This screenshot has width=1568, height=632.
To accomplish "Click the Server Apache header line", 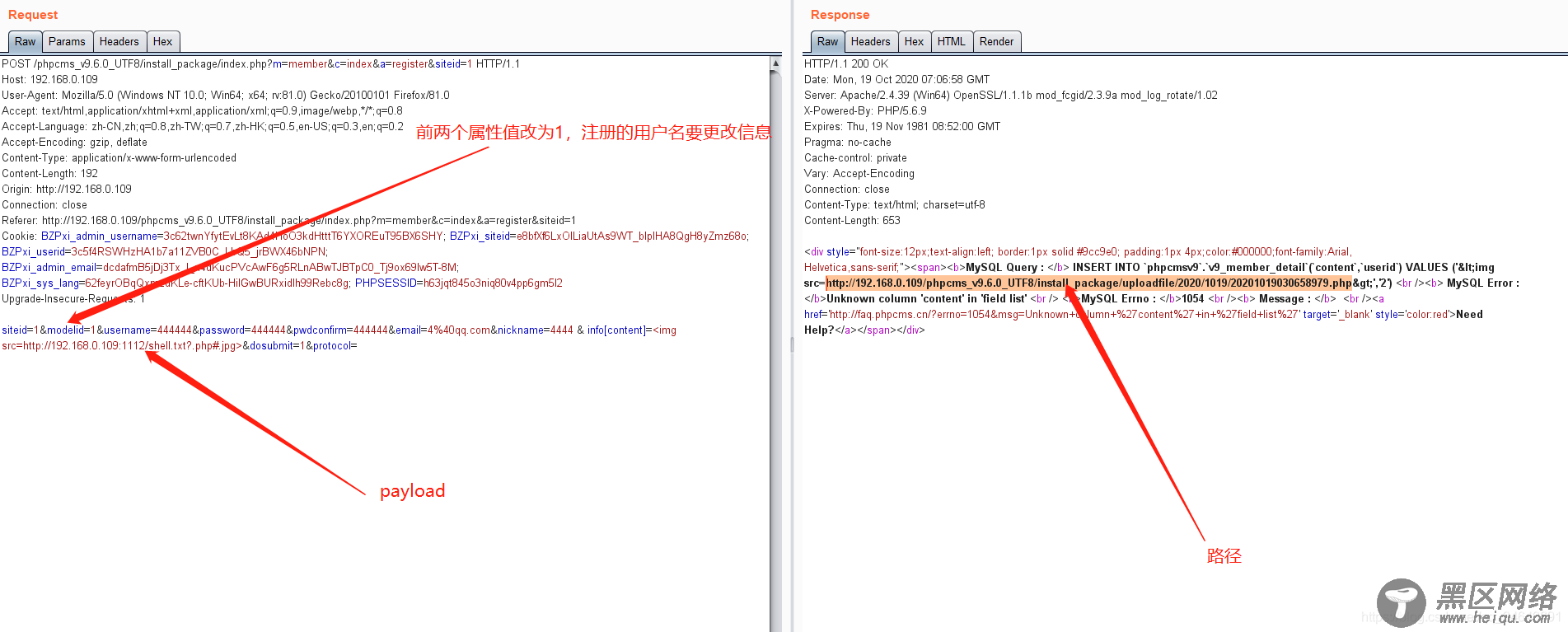I will (1010, 95).
